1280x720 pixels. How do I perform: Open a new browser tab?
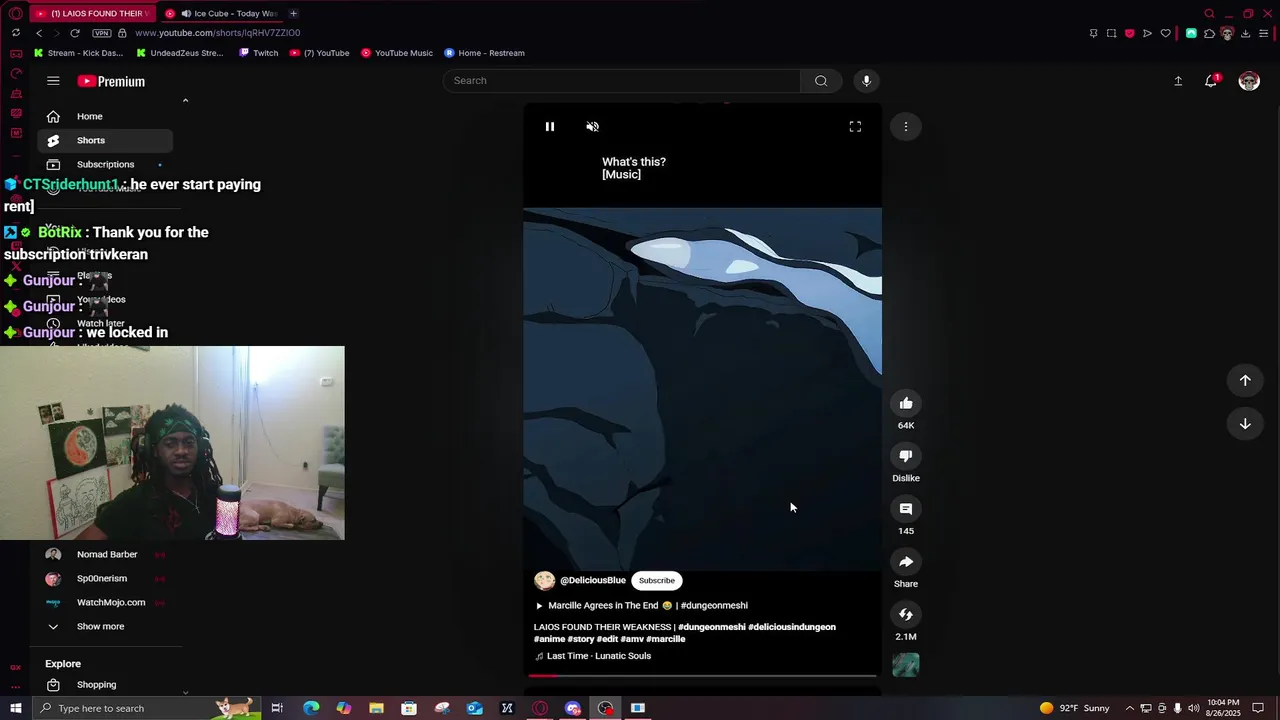(x=293, y=13)
